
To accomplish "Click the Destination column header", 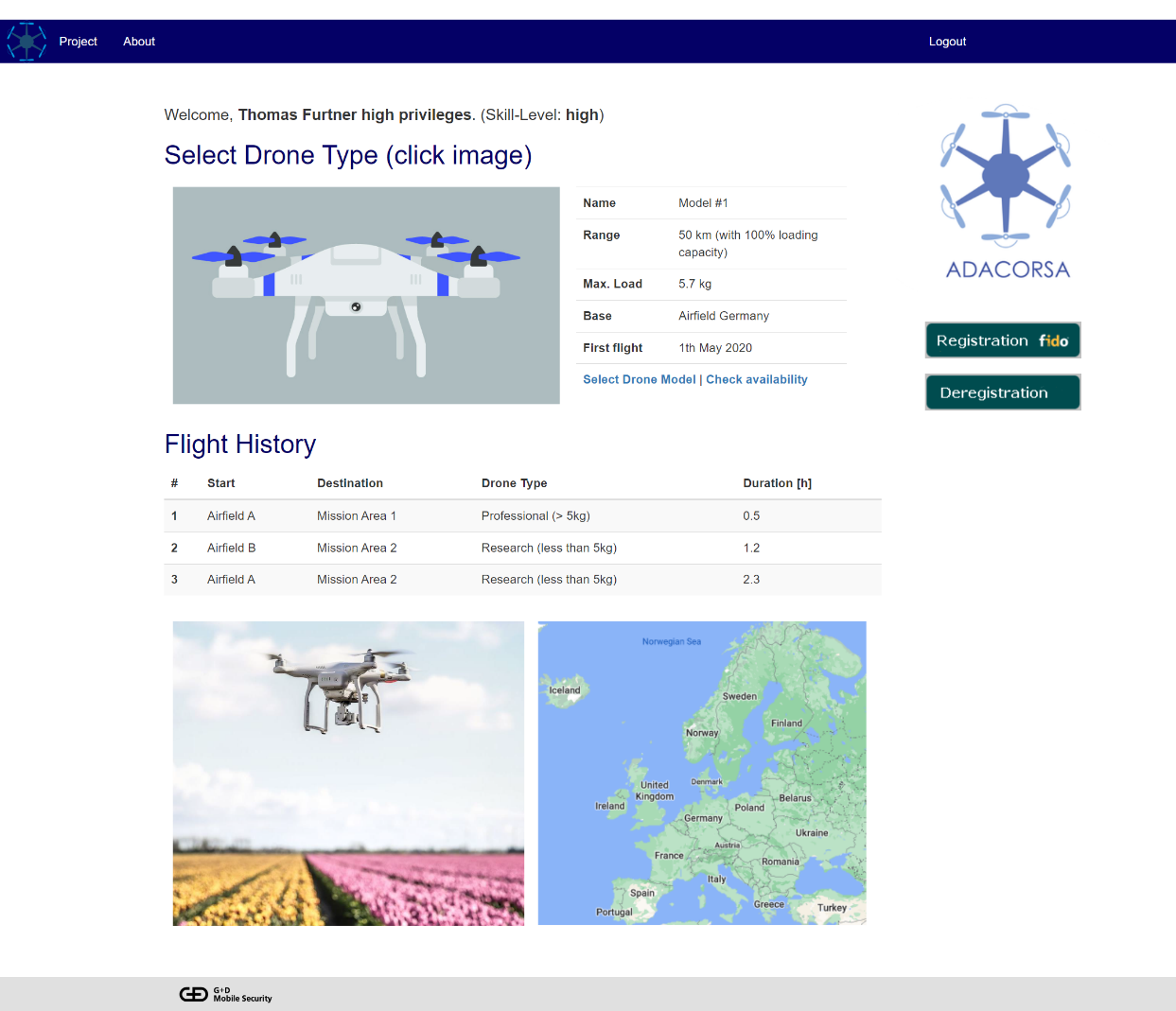I will coord(350,483).
